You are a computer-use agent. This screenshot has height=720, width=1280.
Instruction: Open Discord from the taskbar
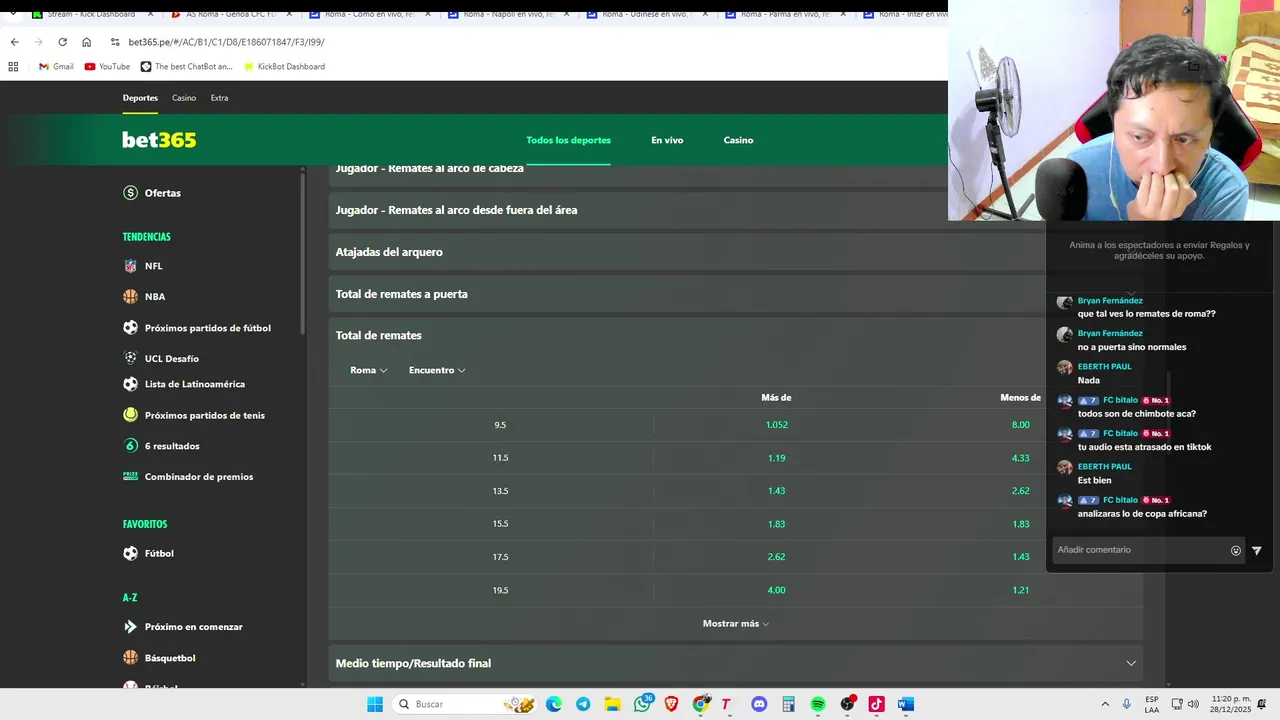click(x=759, y=704)
